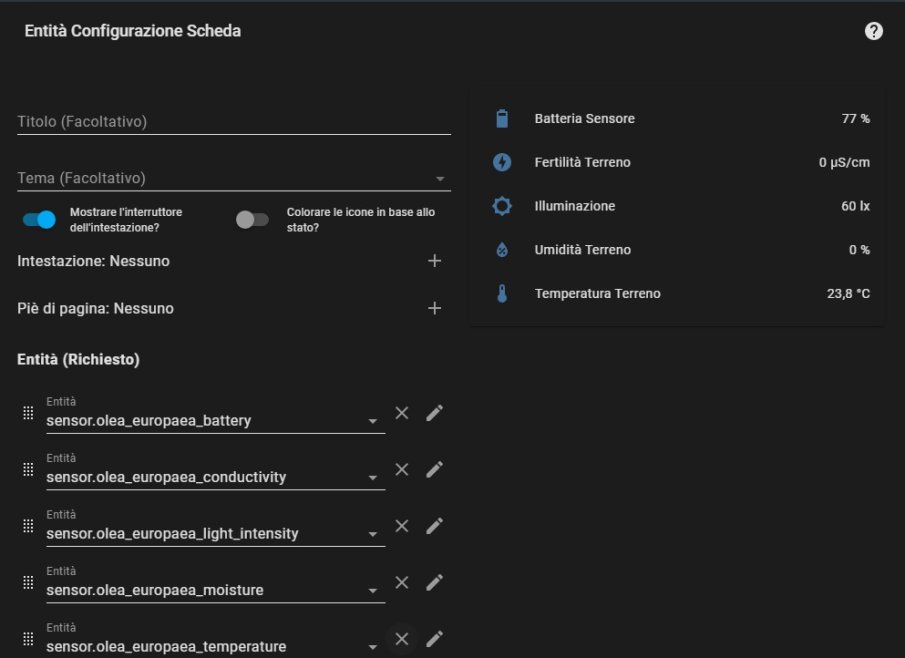Image resolution: width=905 pixels, height=658 pixels.
Task: Edit the temperature entity settings
Action: coord(434,639)
